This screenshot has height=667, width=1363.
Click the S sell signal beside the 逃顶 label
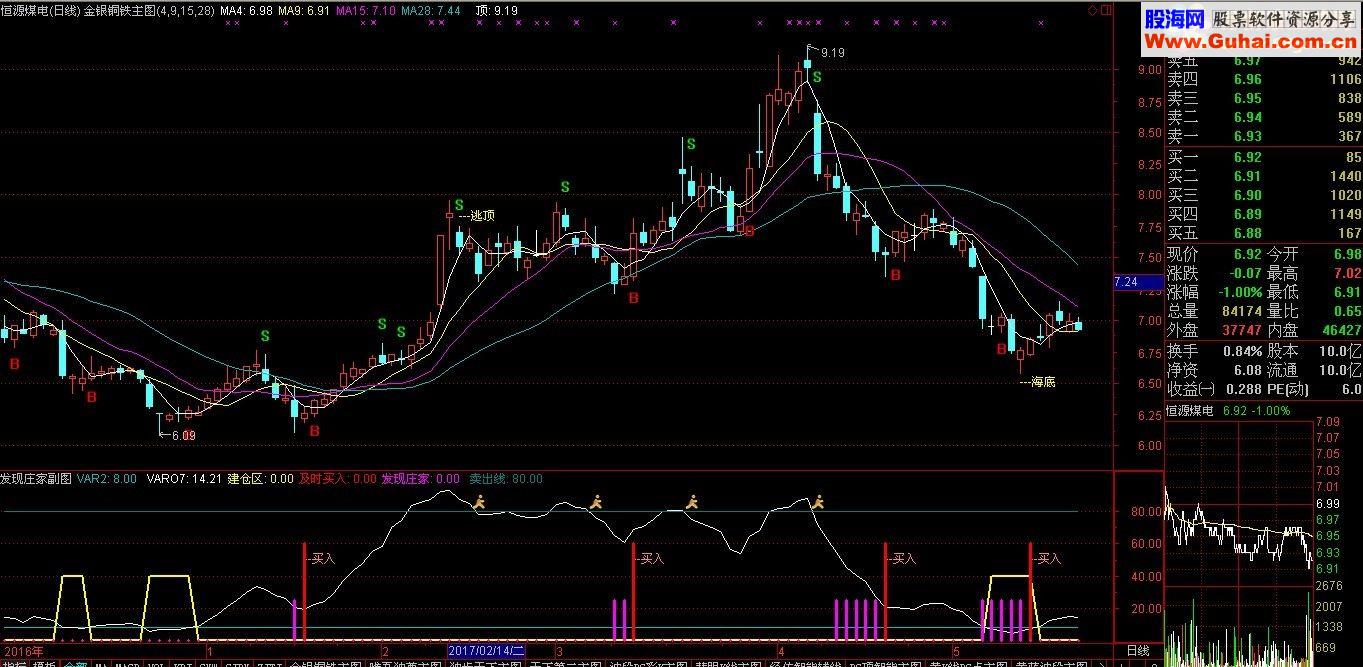[x=459, y=205]
